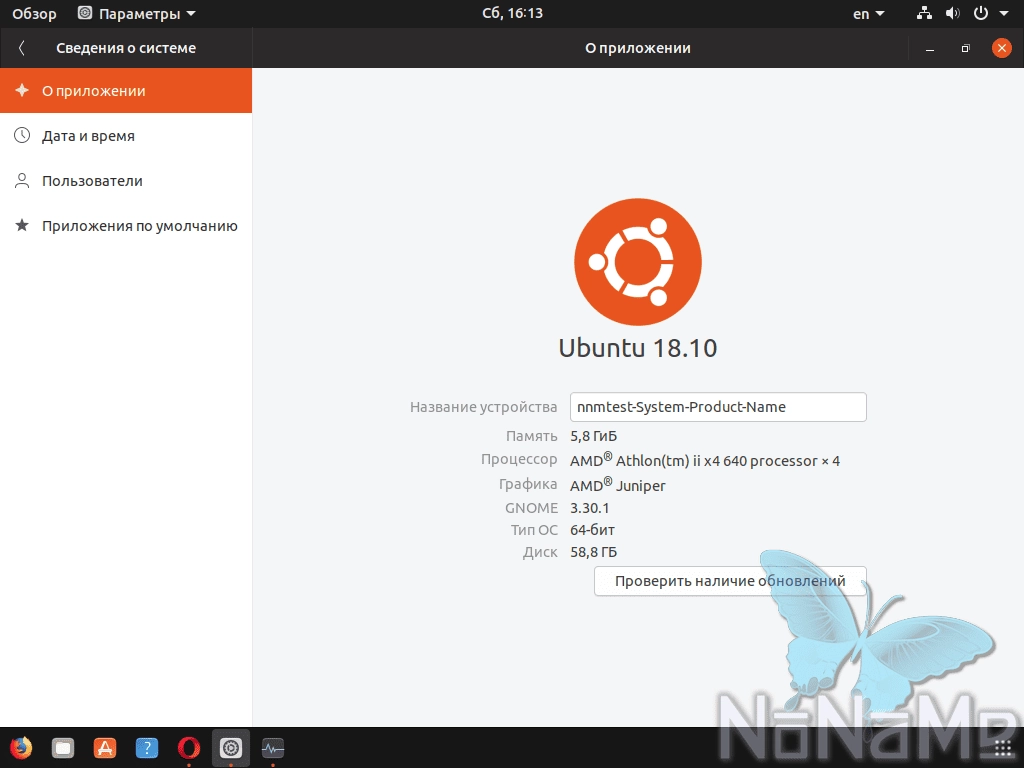Click the AMD Juniper graphics text
The height and width of the screenshot is (768, 1024).
pyautogui.click(x=618, y=485)
